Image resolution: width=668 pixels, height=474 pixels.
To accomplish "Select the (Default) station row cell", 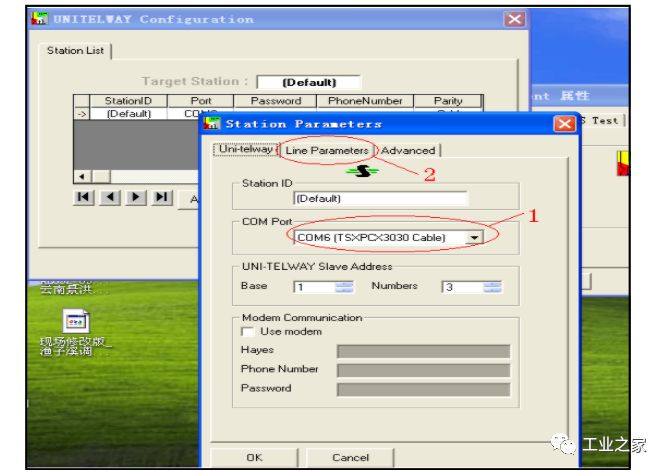I will coord(129,114).
